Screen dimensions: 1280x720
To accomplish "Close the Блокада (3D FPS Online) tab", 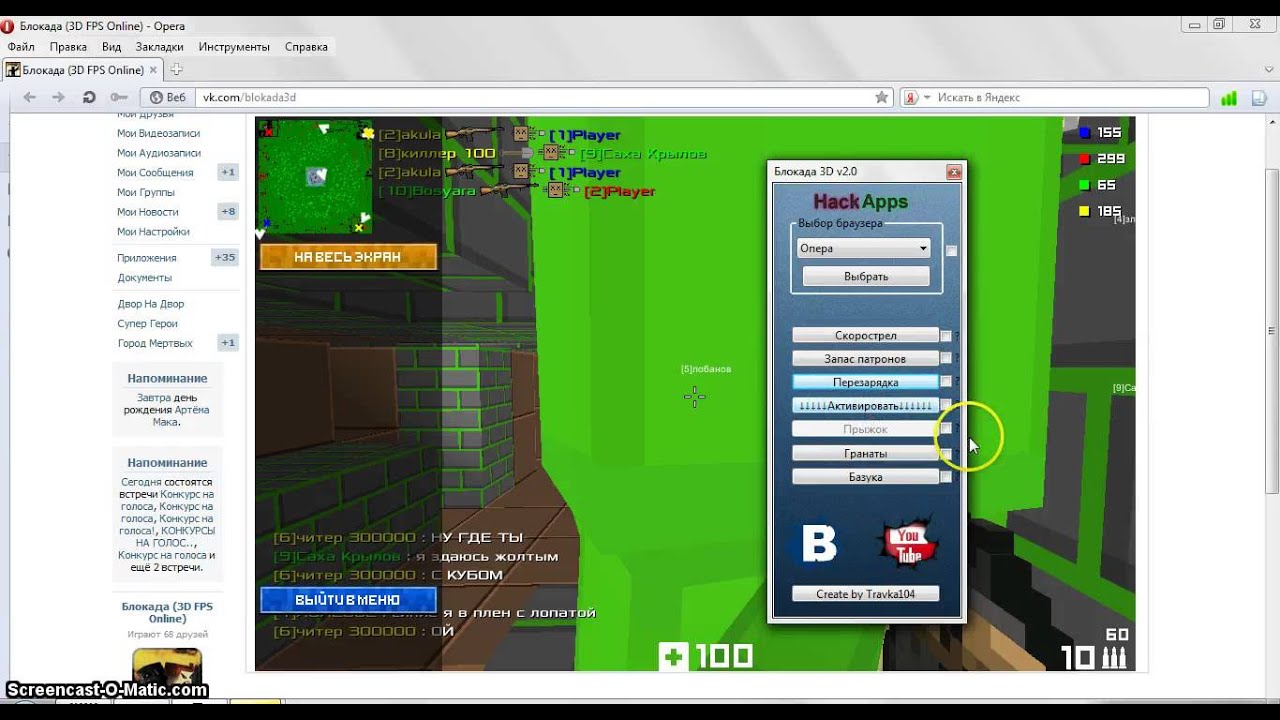I will (x=153, y=70).
